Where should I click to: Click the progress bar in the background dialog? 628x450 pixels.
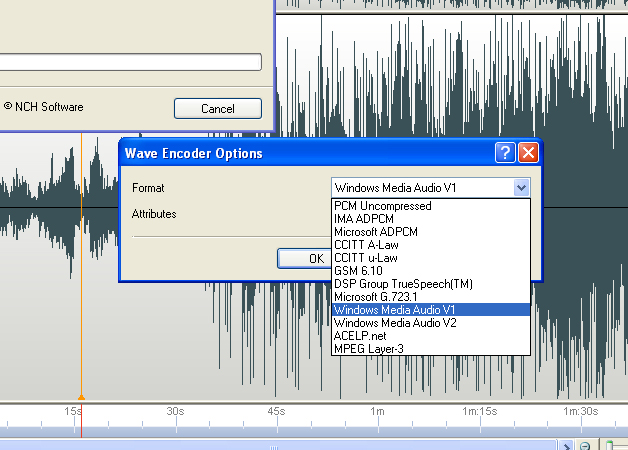[131, 62]
